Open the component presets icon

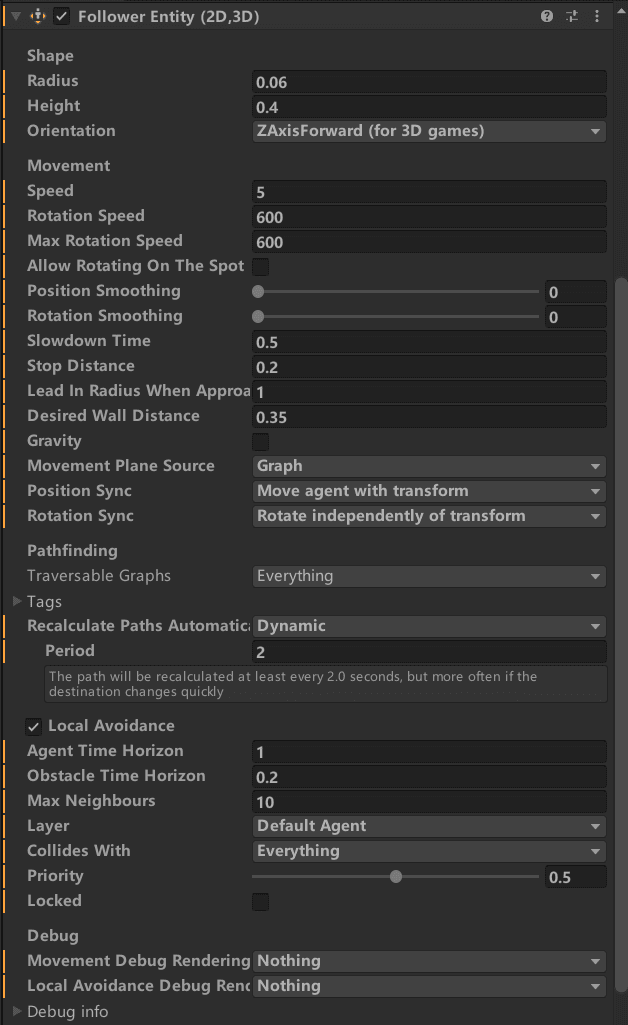click(x=572, y=16)
